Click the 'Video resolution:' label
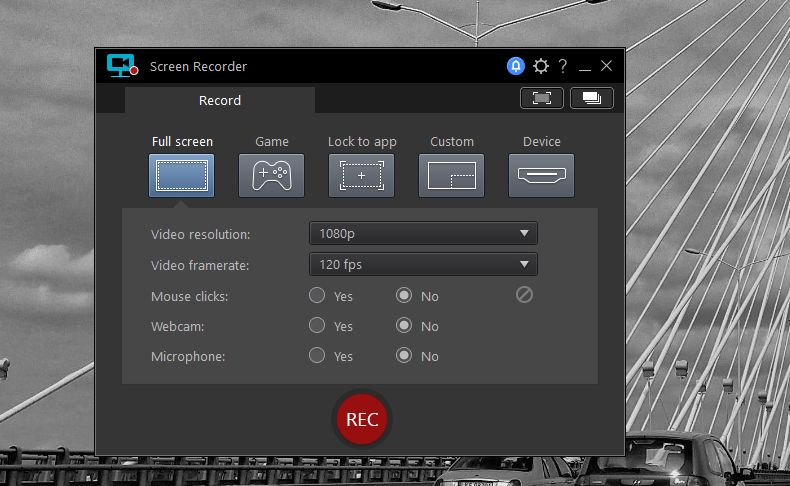 click(x=201, y=235)
